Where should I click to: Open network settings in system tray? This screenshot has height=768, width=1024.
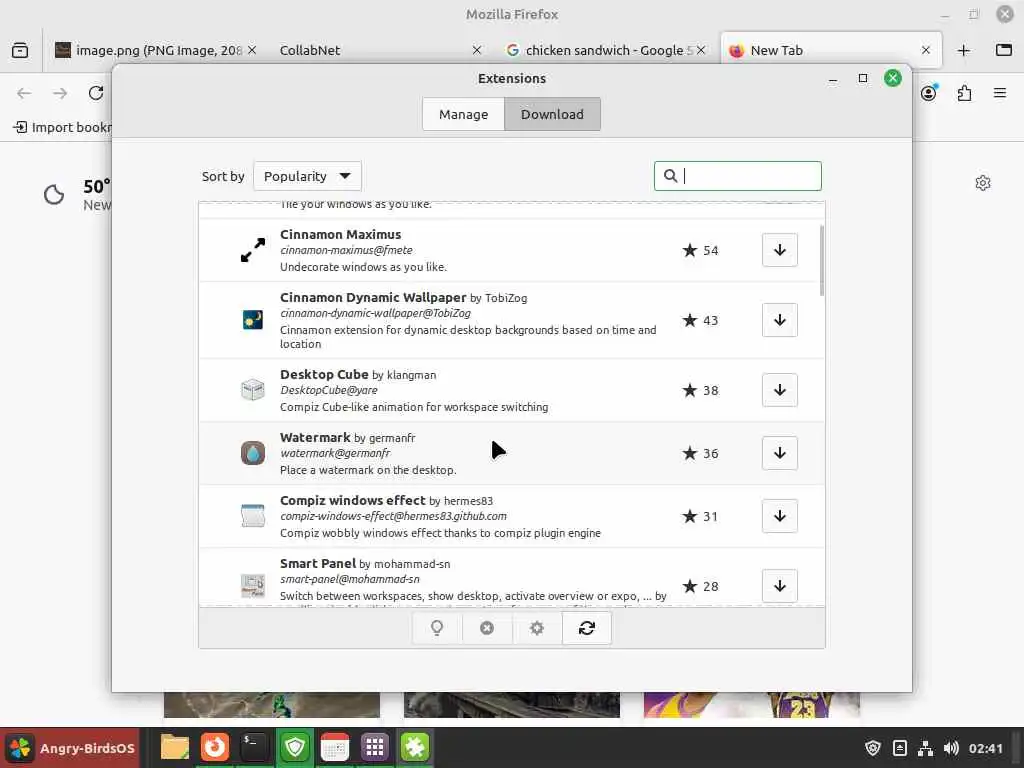pyautogui.click(x=925, y=748)
